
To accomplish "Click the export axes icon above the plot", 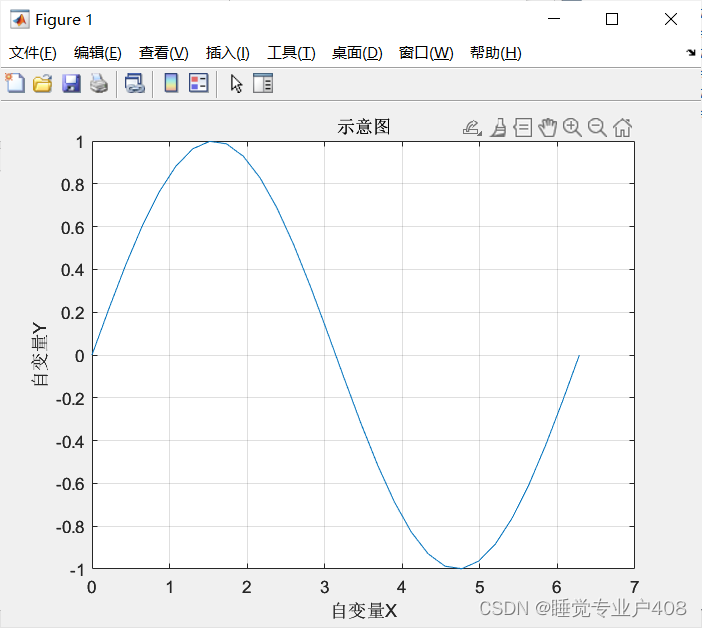I will pyautogui.click(x=472, y=128).
